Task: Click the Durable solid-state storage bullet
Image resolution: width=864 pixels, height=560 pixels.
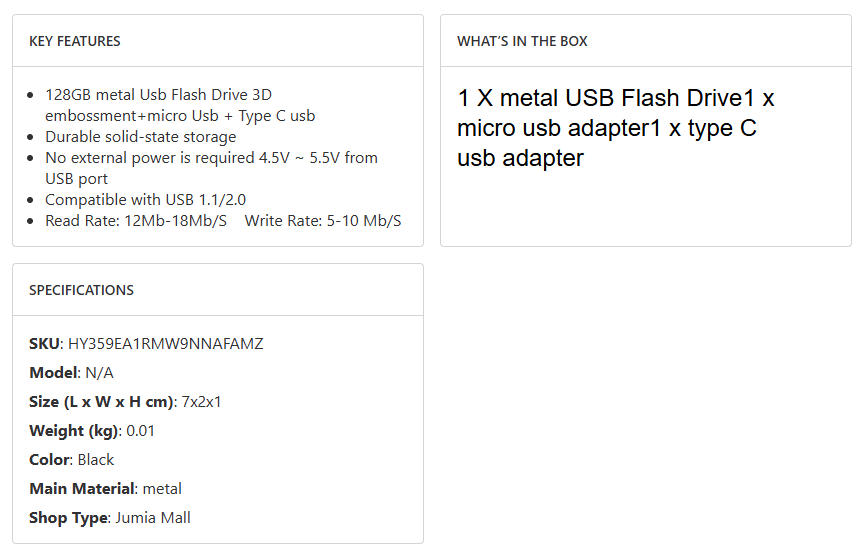Action: [x=141, y=137]
